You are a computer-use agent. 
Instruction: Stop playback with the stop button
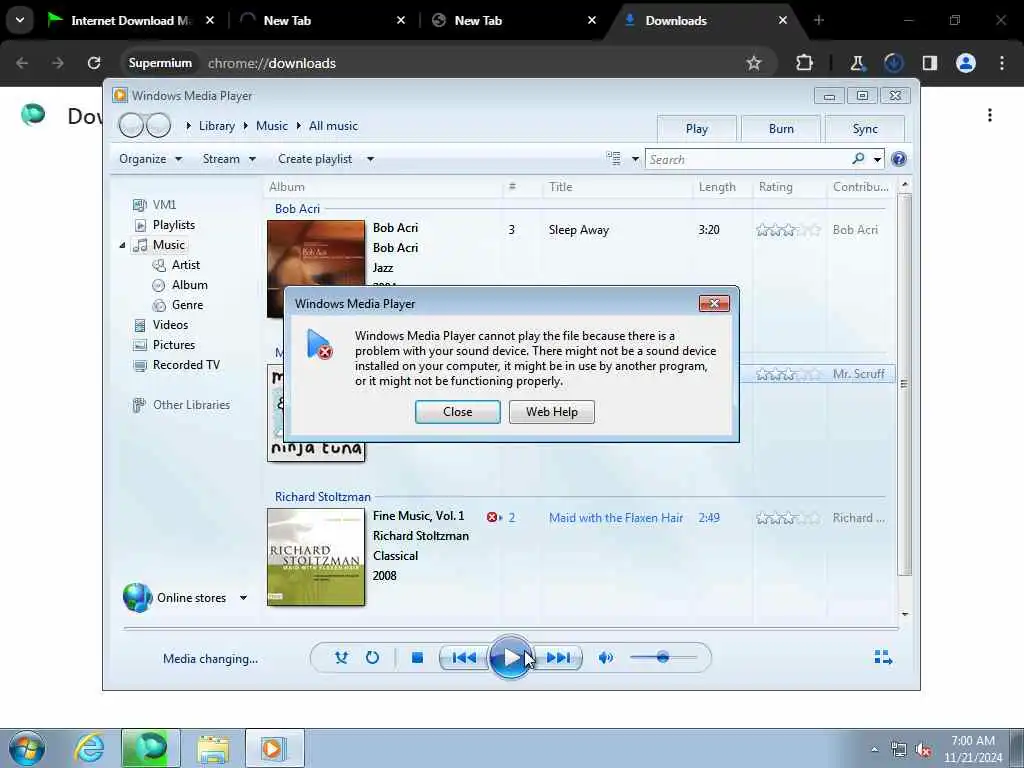[x=417, y=658]
